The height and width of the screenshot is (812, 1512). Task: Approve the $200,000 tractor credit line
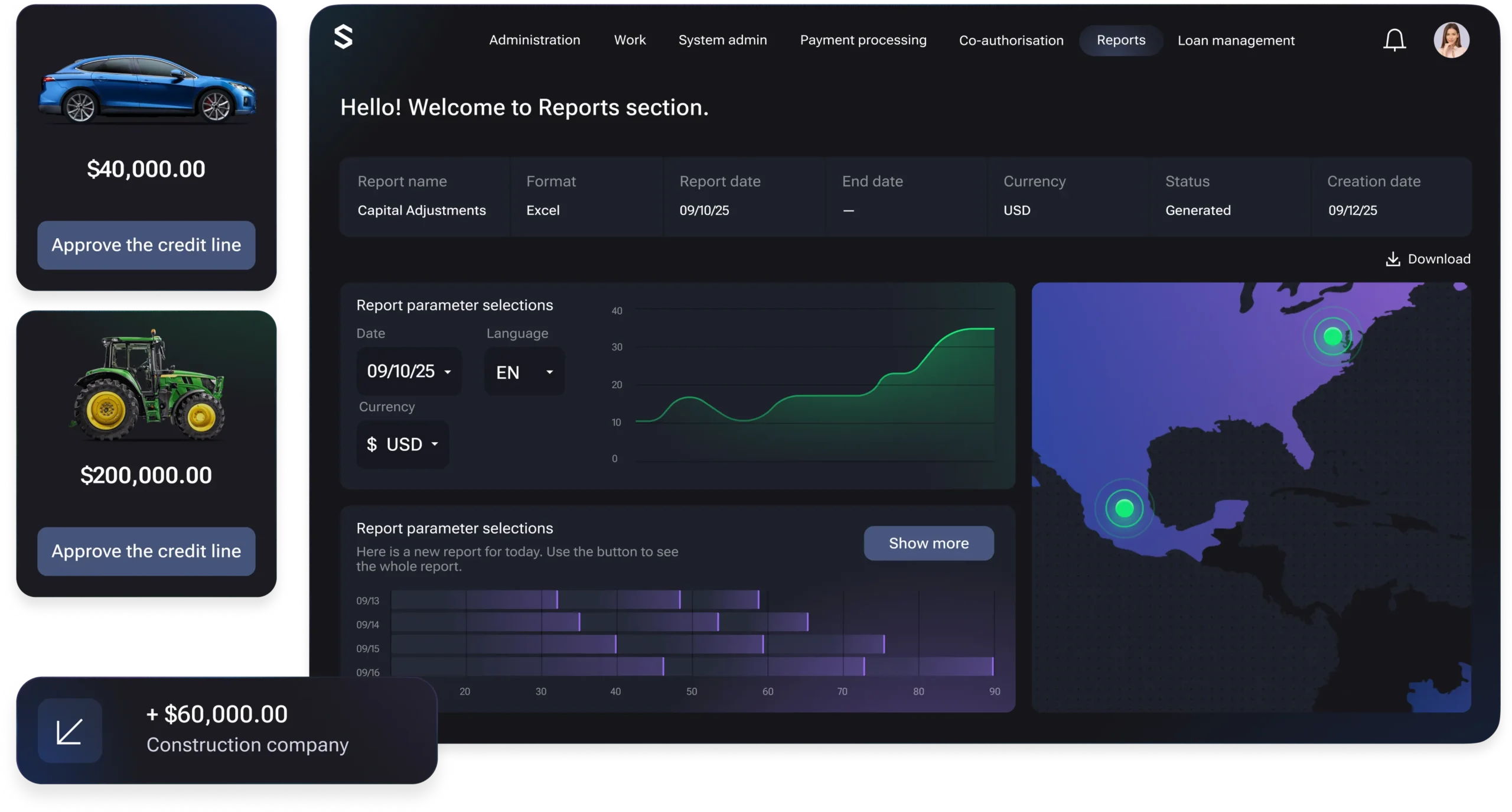[146, 551]
